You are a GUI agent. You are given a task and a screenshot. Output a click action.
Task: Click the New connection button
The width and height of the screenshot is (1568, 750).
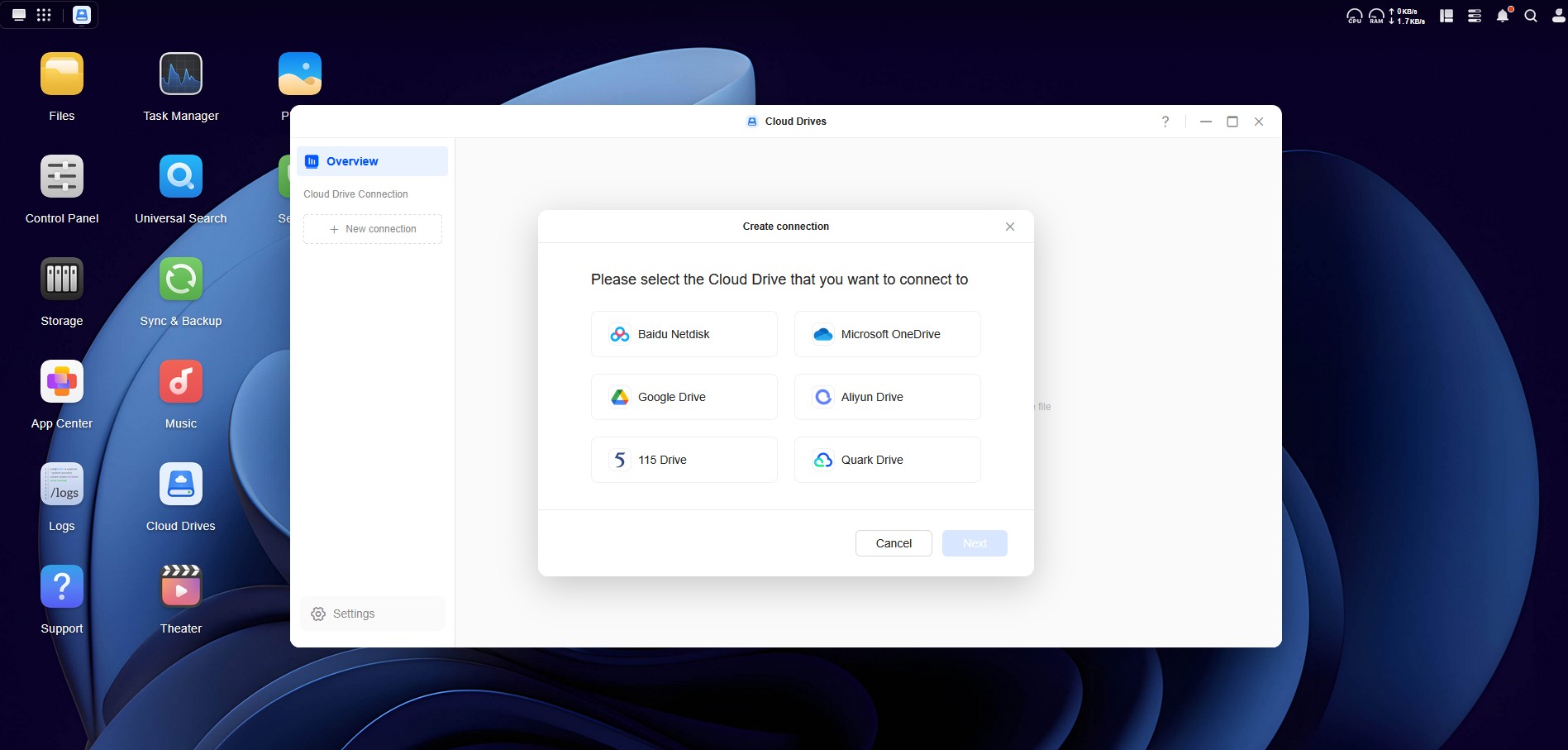pos(372,229)
